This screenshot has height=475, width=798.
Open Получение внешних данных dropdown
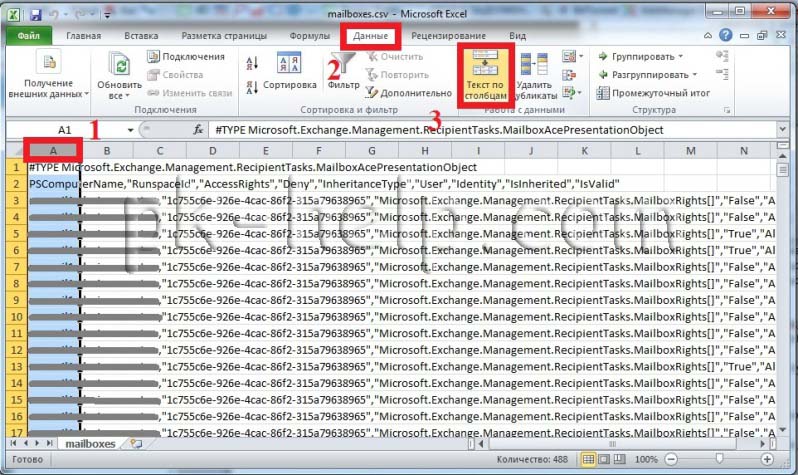pyautogui.click(x=49, y=74)
